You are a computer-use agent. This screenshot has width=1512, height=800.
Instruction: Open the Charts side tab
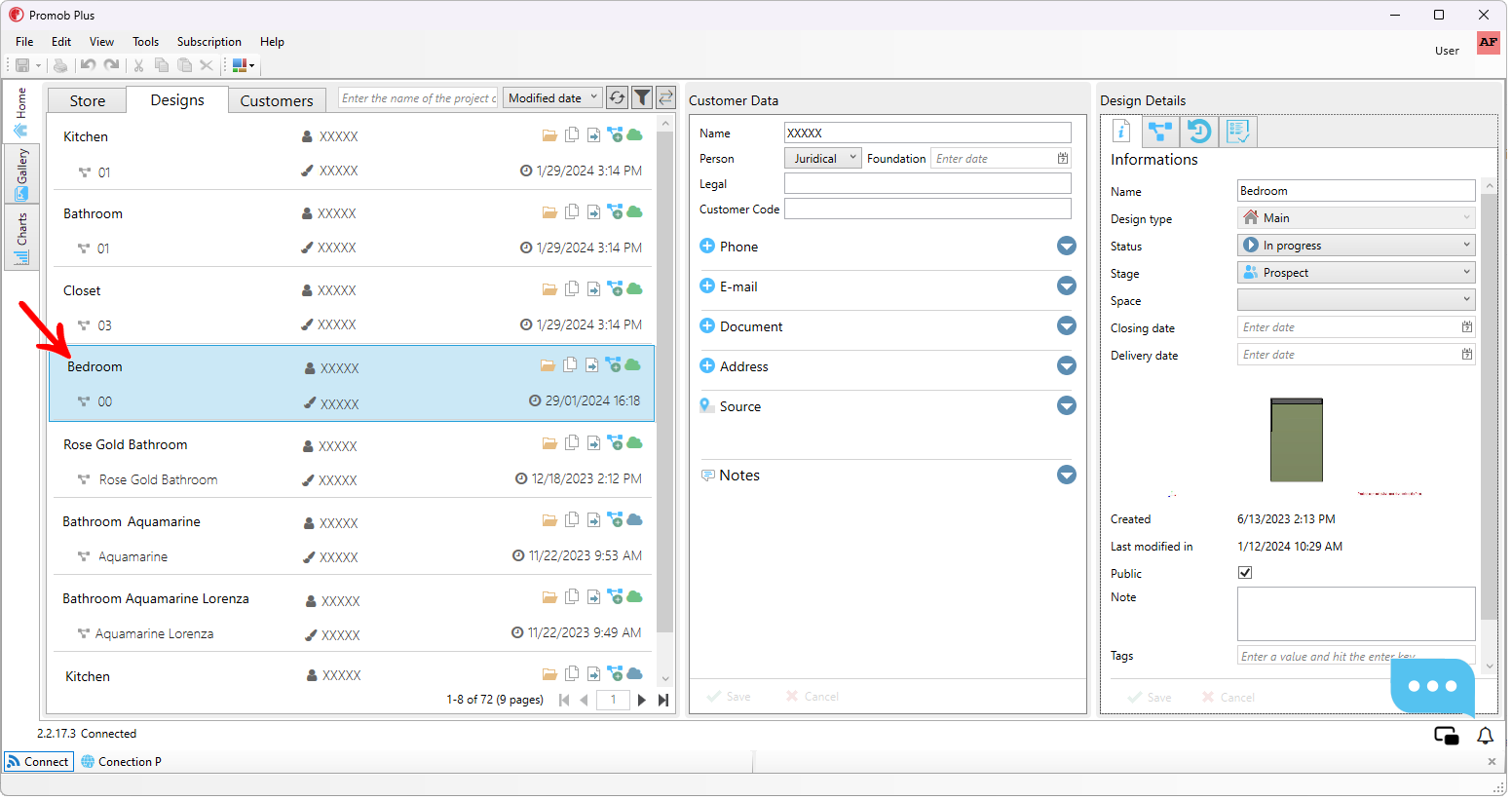pos(21,237)
